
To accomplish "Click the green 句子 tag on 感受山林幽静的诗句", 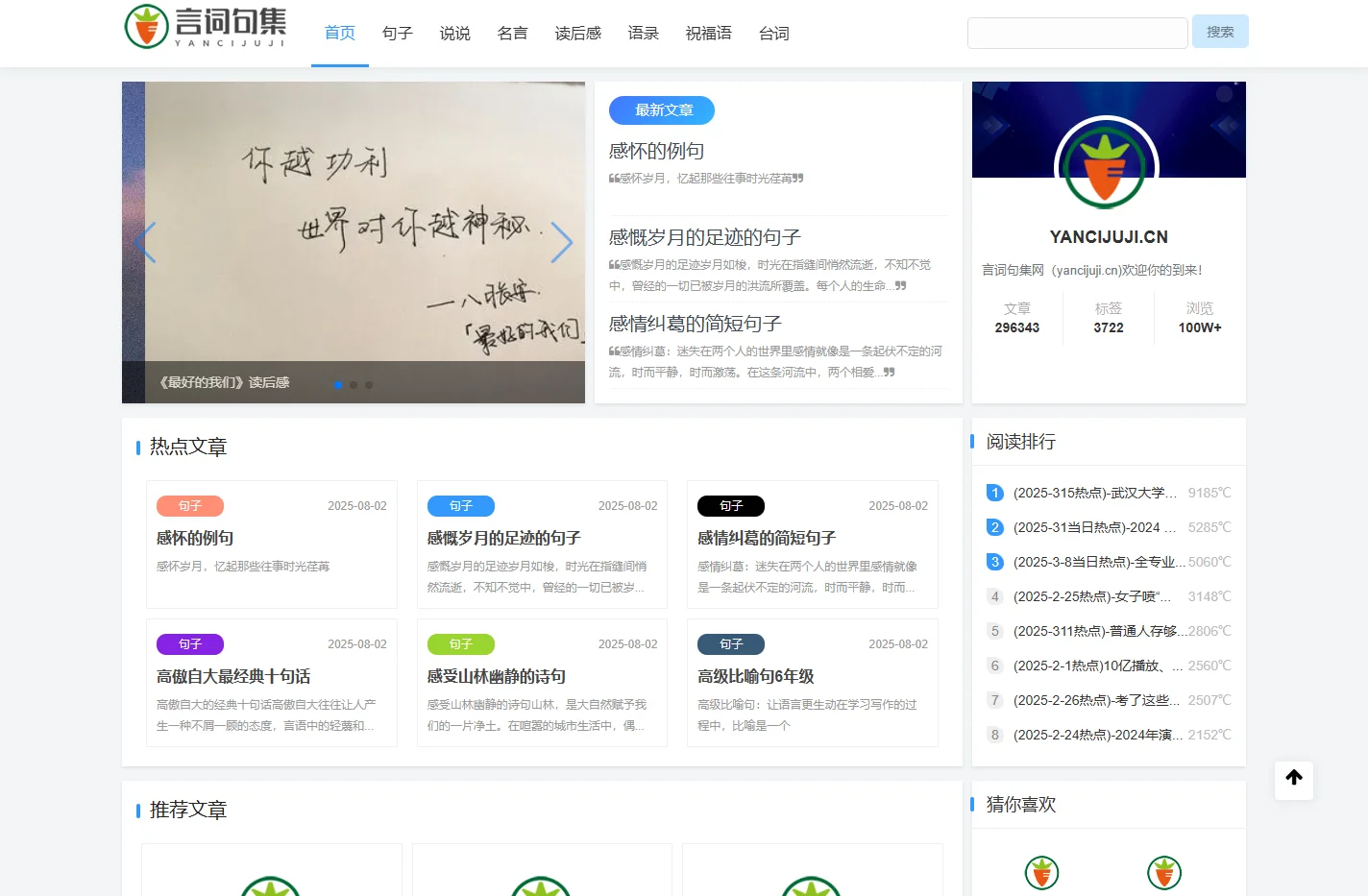I will 461,644.
